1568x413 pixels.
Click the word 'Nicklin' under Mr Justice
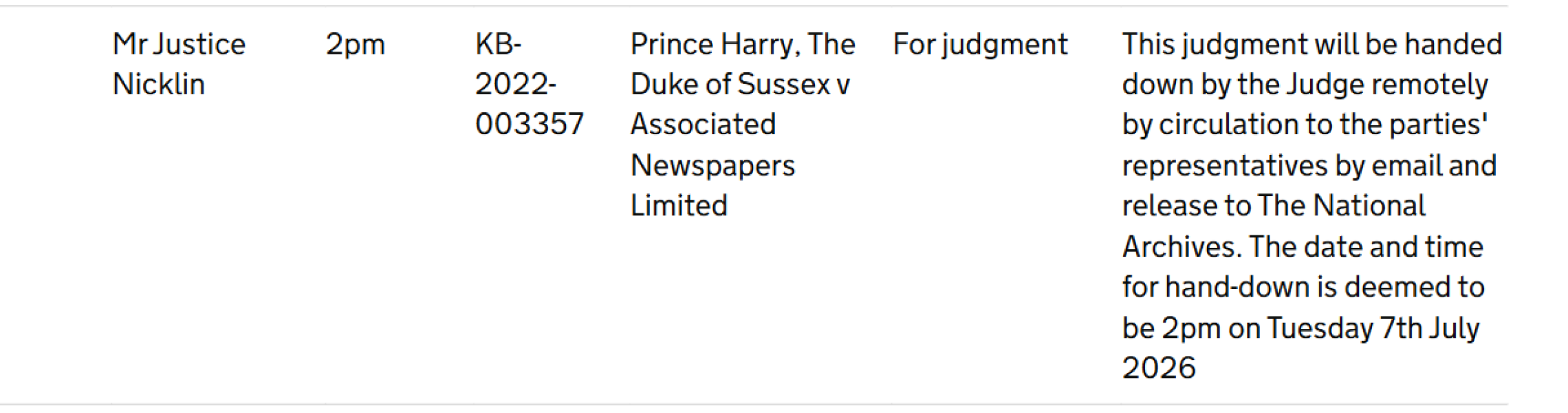pyautogui.click(x=159, y=85)
